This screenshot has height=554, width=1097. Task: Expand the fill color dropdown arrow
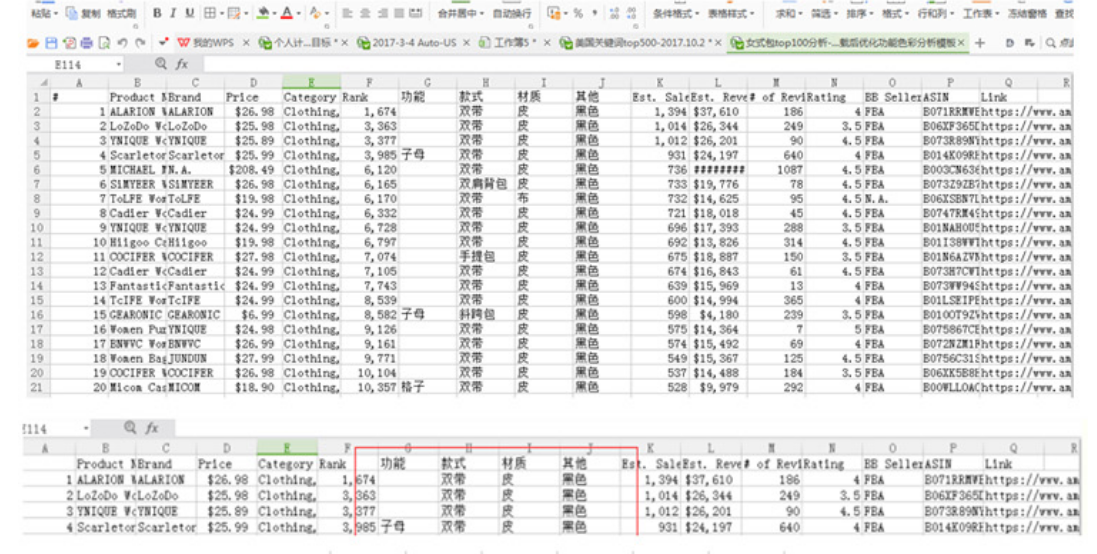tap(274, 13)
